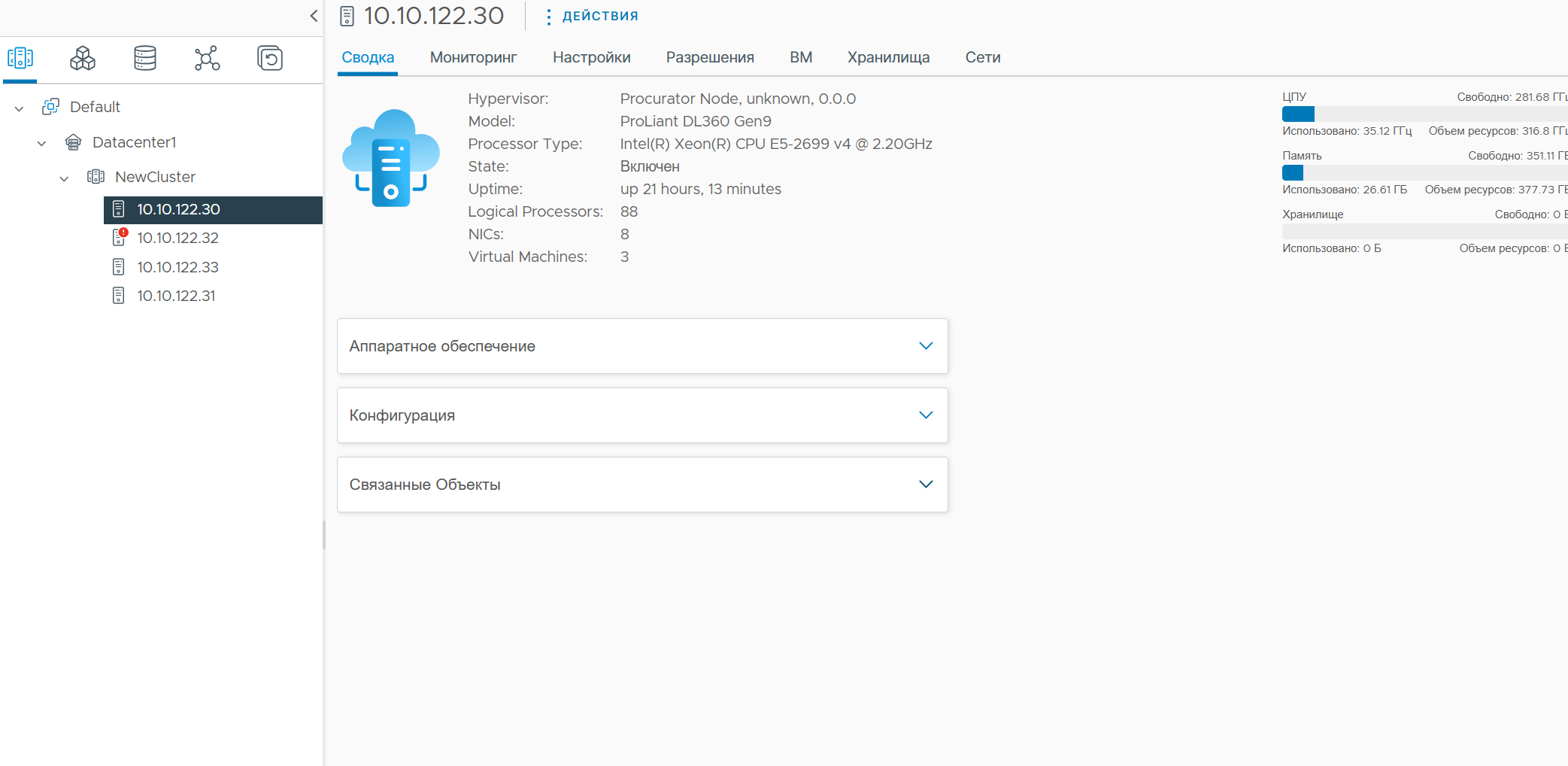Open the Hosts and Clusters view icon
Image resolution: width=1568 pixels, height=766 pixels.
20,58
